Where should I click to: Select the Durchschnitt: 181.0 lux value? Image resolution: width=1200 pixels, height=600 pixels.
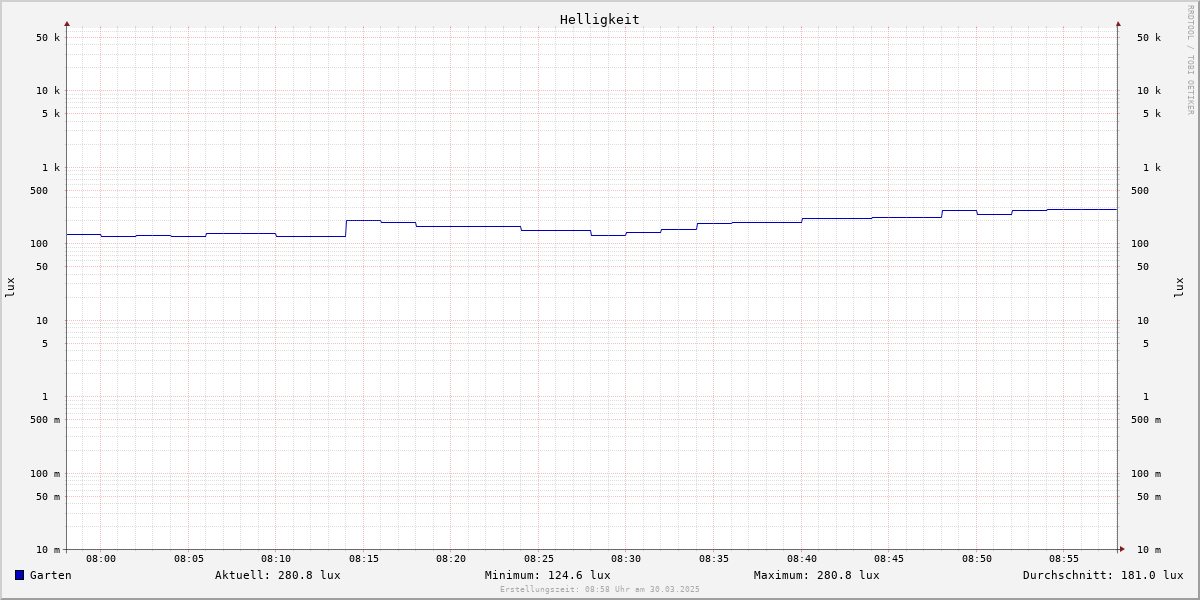[1103, 575]
